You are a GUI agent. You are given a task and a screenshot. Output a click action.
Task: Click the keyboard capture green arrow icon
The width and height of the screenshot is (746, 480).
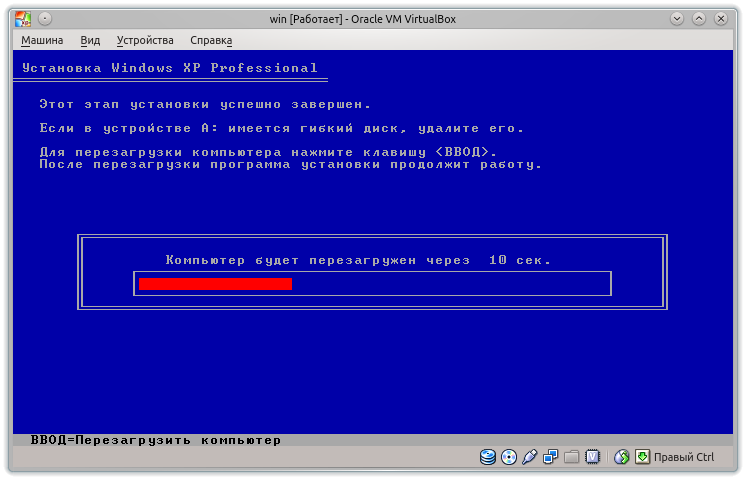tap(642, 457)
